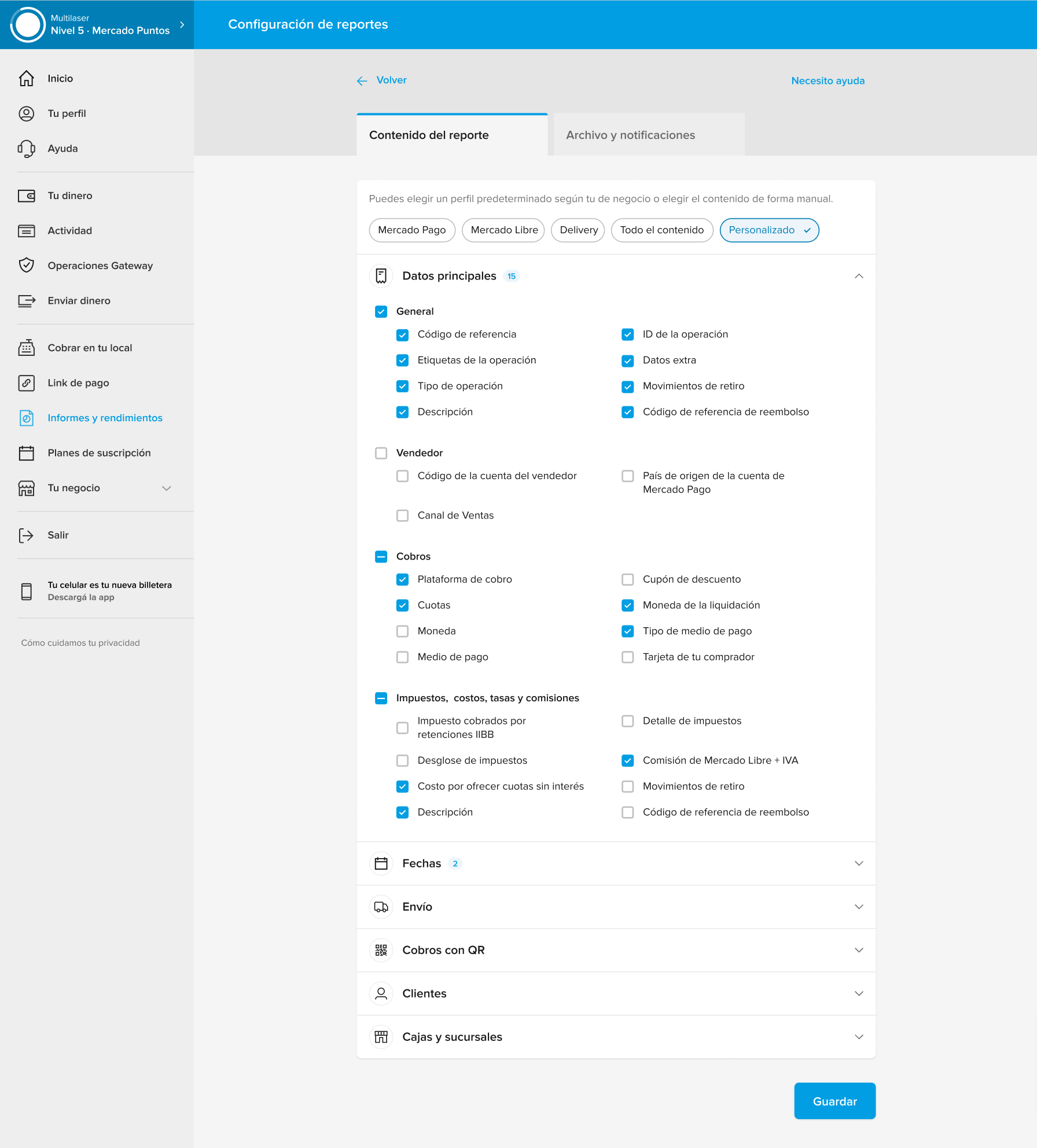The image size is (1037, 1148).
Task: Open Tu dinero wallet icon
Action: point(27,196)
